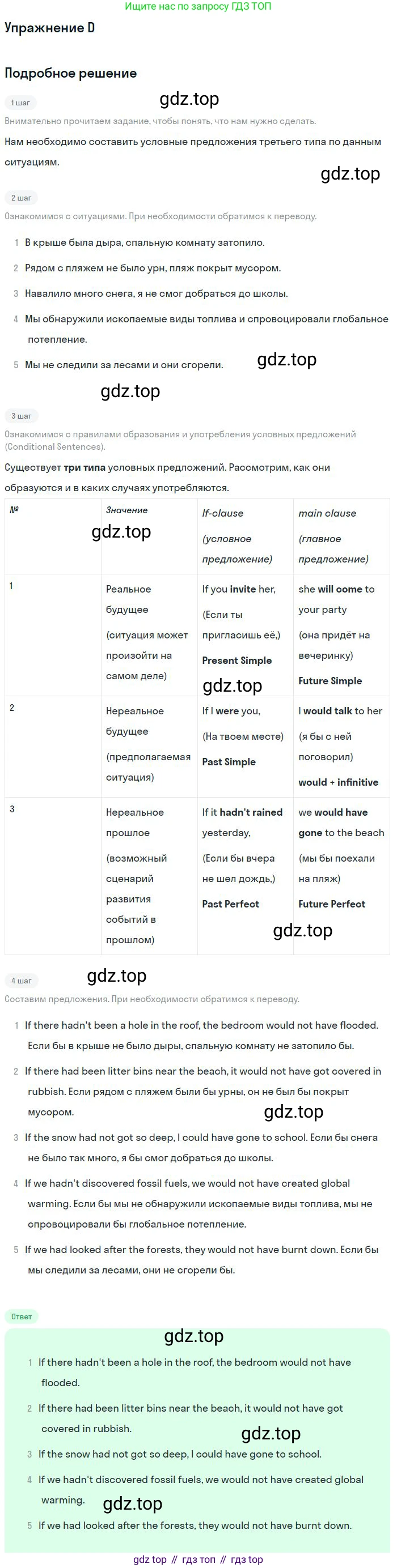Click the 'Past Perfect' cell text

point(230,904)
